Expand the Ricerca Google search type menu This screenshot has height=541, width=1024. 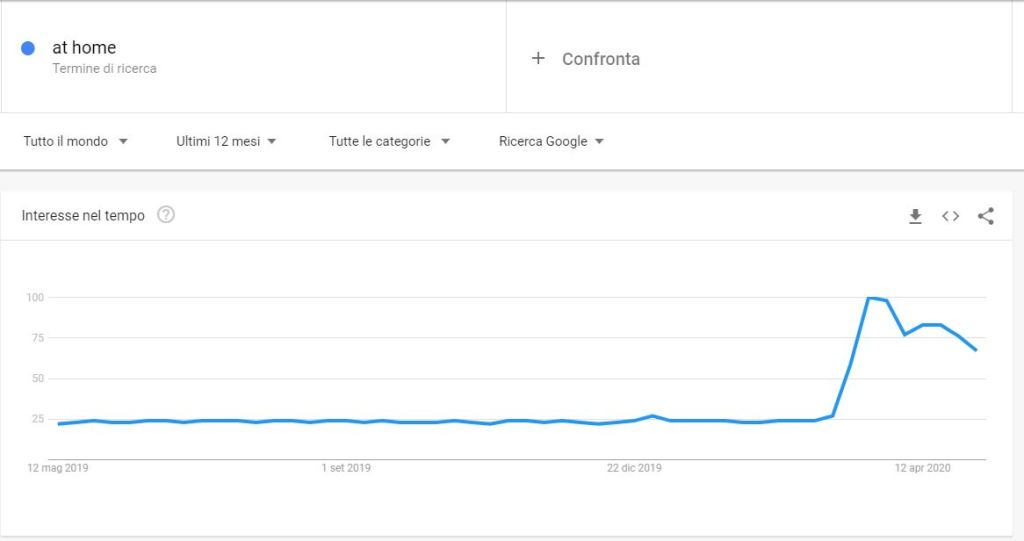(551, 141)
